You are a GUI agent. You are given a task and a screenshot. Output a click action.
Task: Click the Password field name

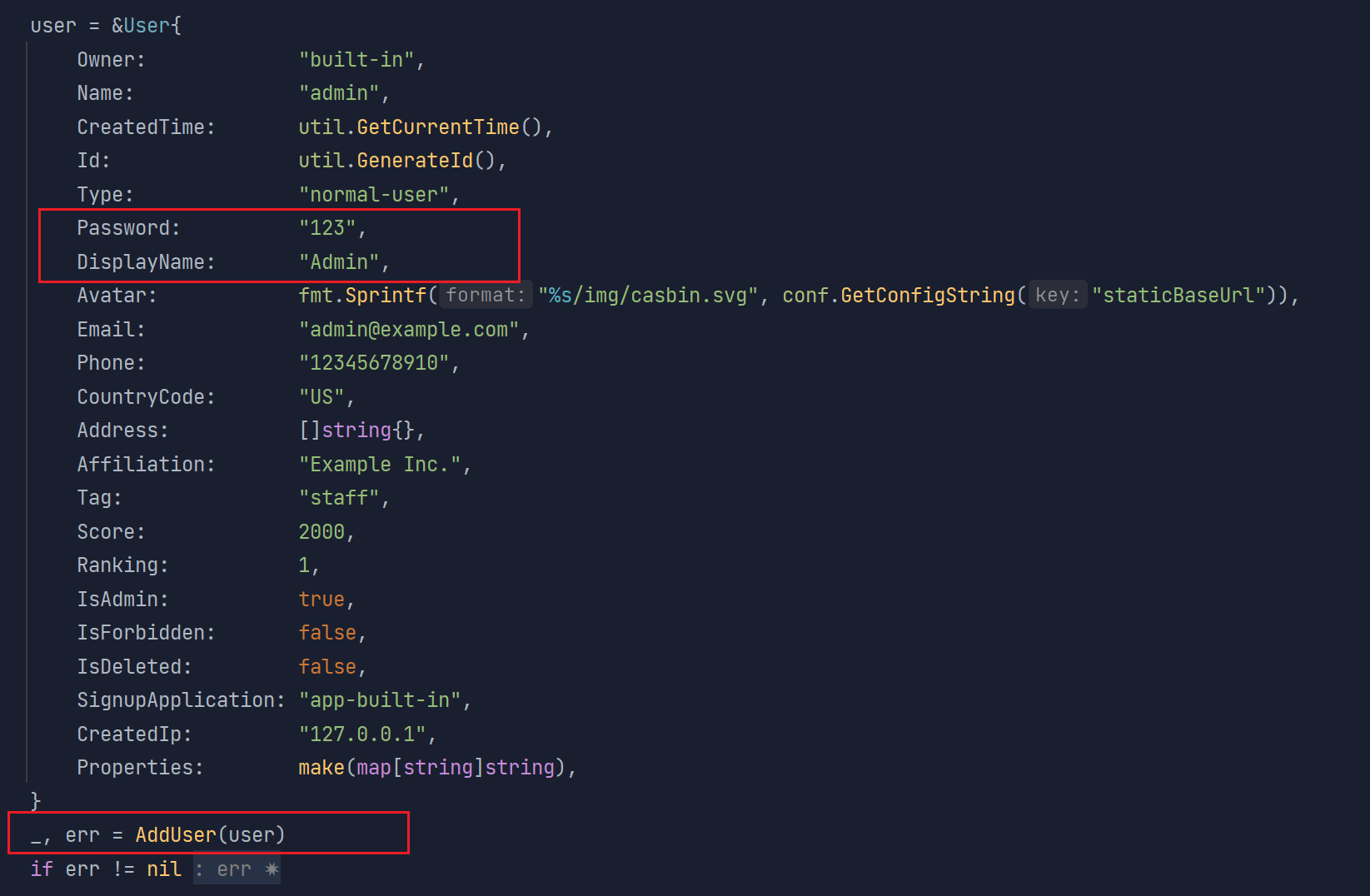tap(123, 227)
